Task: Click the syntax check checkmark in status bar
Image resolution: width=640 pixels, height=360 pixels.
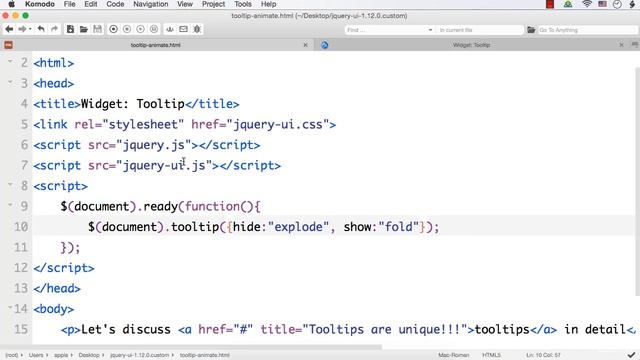Action: [x=631, y=355]
